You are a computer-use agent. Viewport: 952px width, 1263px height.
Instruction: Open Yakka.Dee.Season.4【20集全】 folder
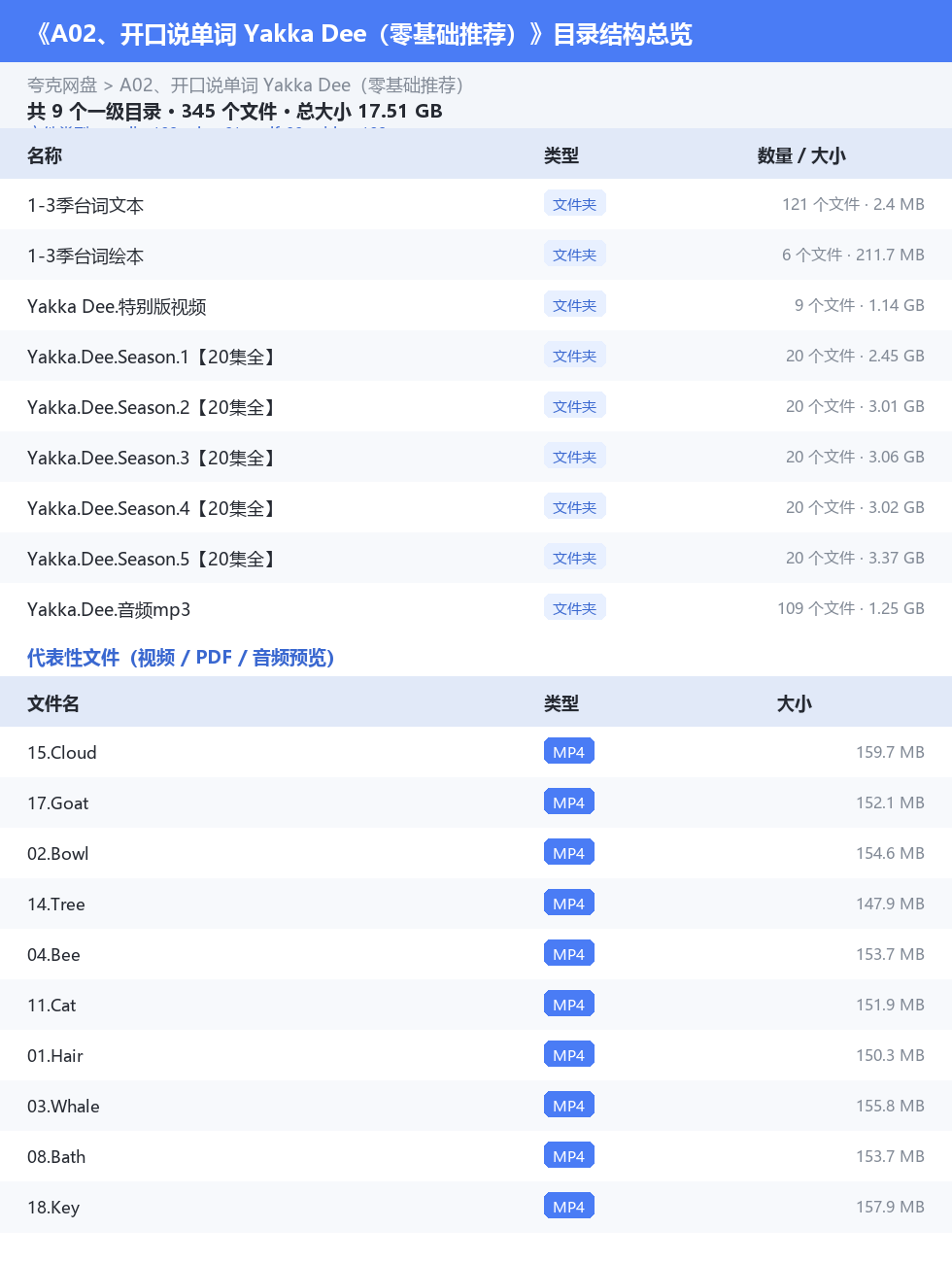pyautogui.click(x=152, y=508)
